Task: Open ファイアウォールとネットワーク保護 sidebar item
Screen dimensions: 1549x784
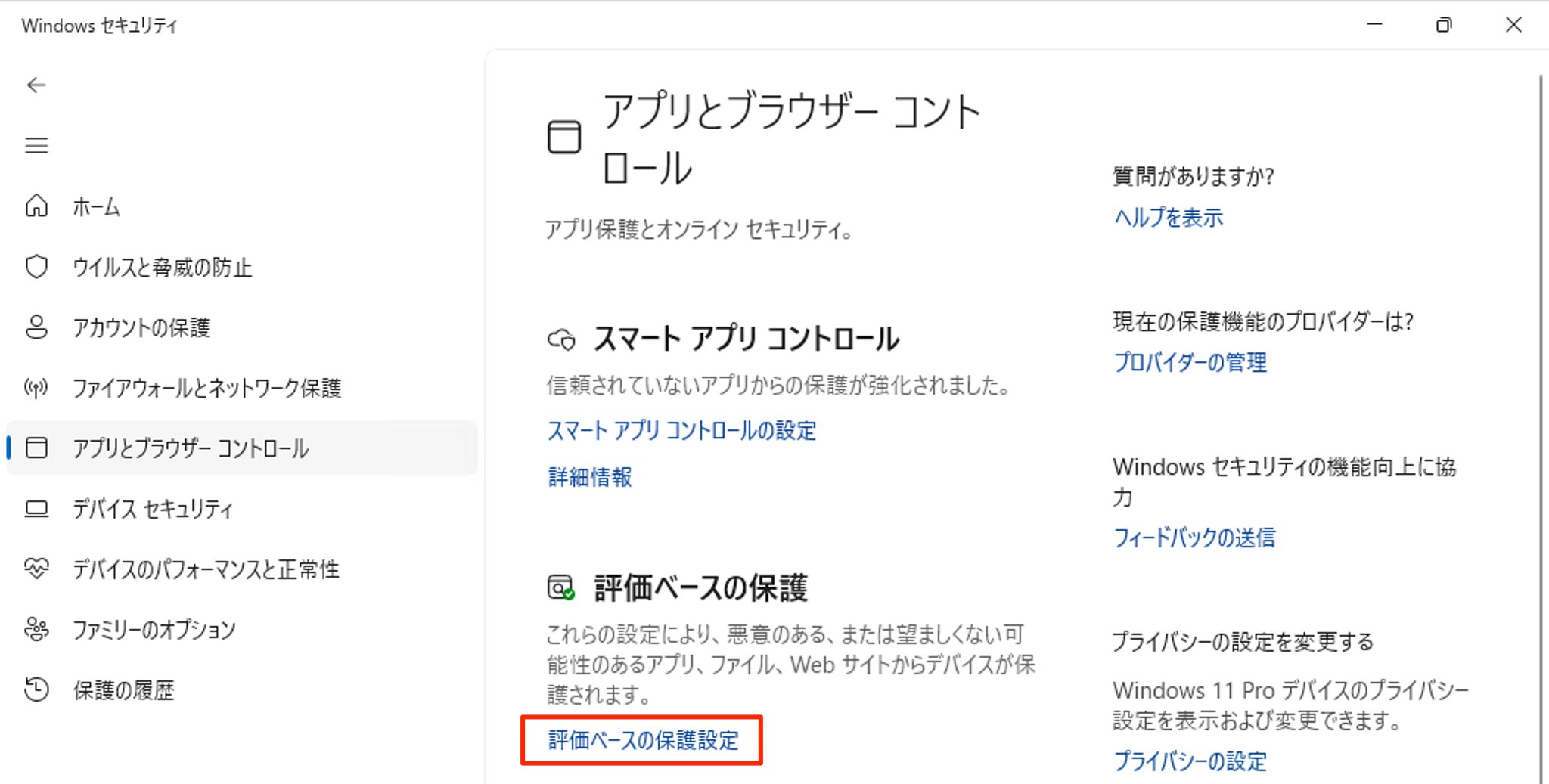Action: (x=206, y=388)
